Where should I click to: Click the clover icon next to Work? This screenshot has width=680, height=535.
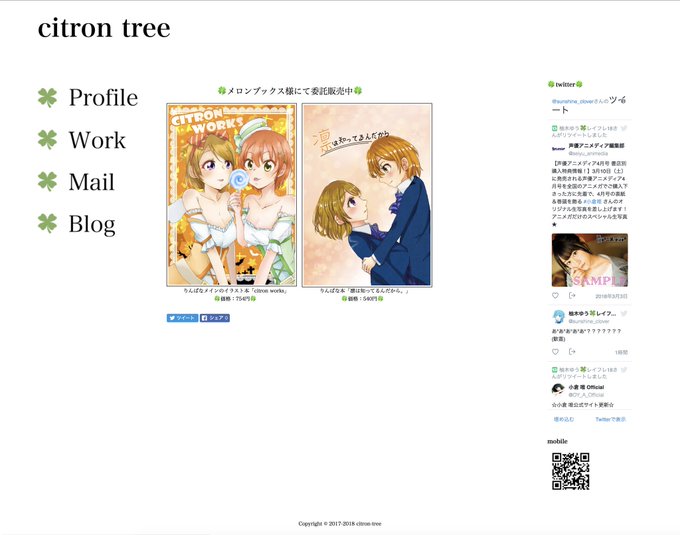47,140
